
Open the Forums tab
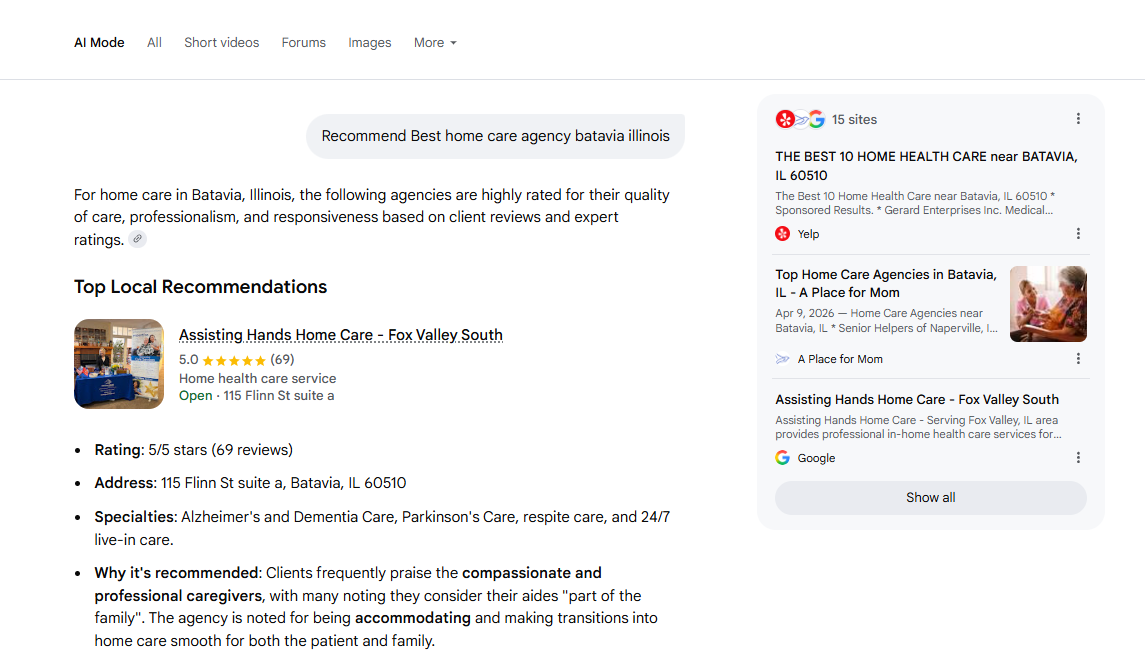click(x=304, y=43)
